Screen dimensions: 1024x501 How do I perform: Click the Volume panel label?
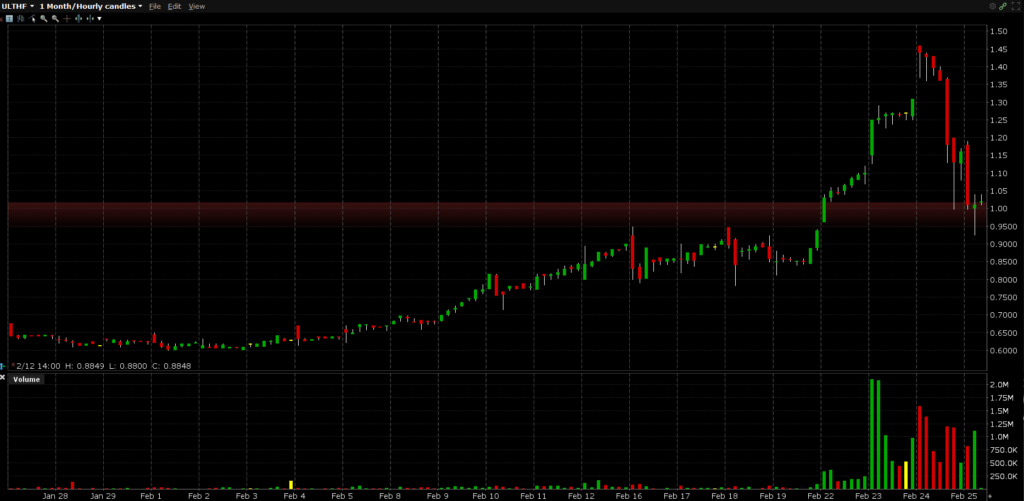click(27, 380)
